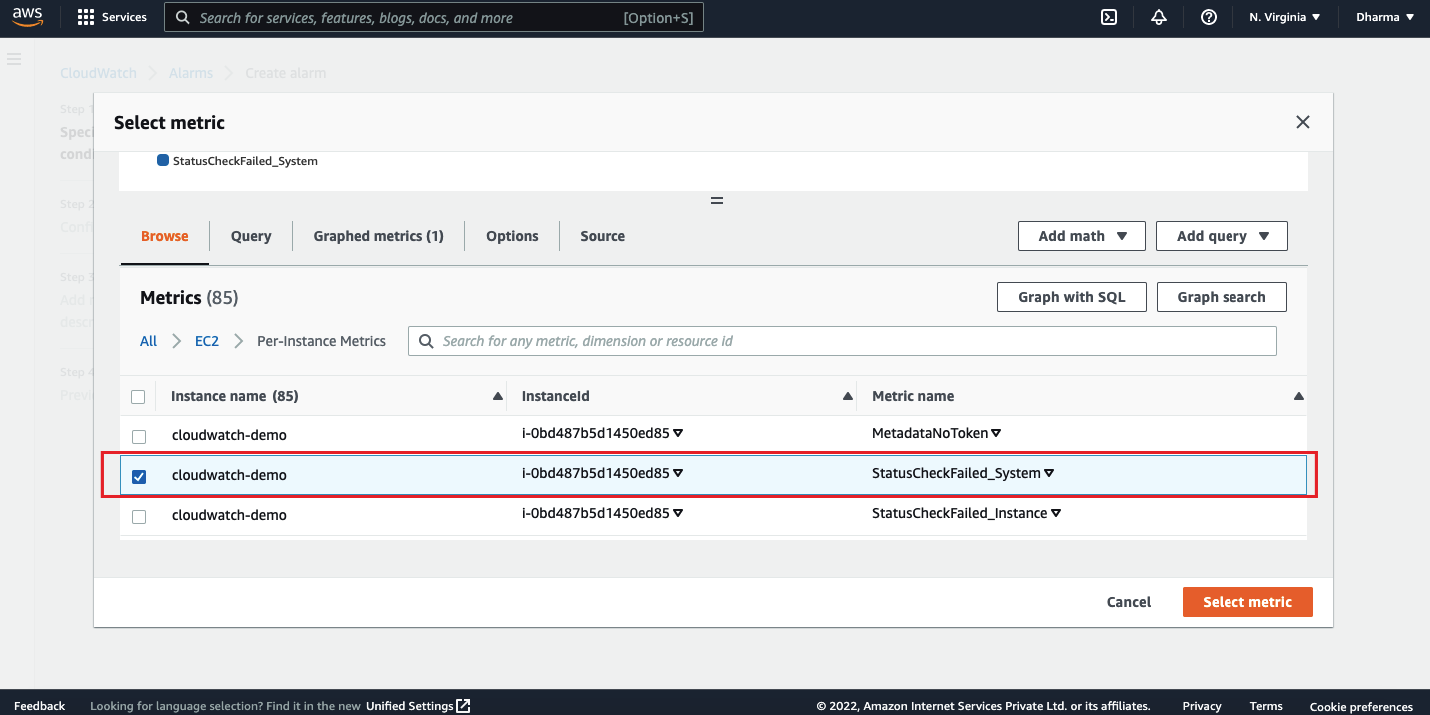Click the AWS top search bar

point(434,17)
